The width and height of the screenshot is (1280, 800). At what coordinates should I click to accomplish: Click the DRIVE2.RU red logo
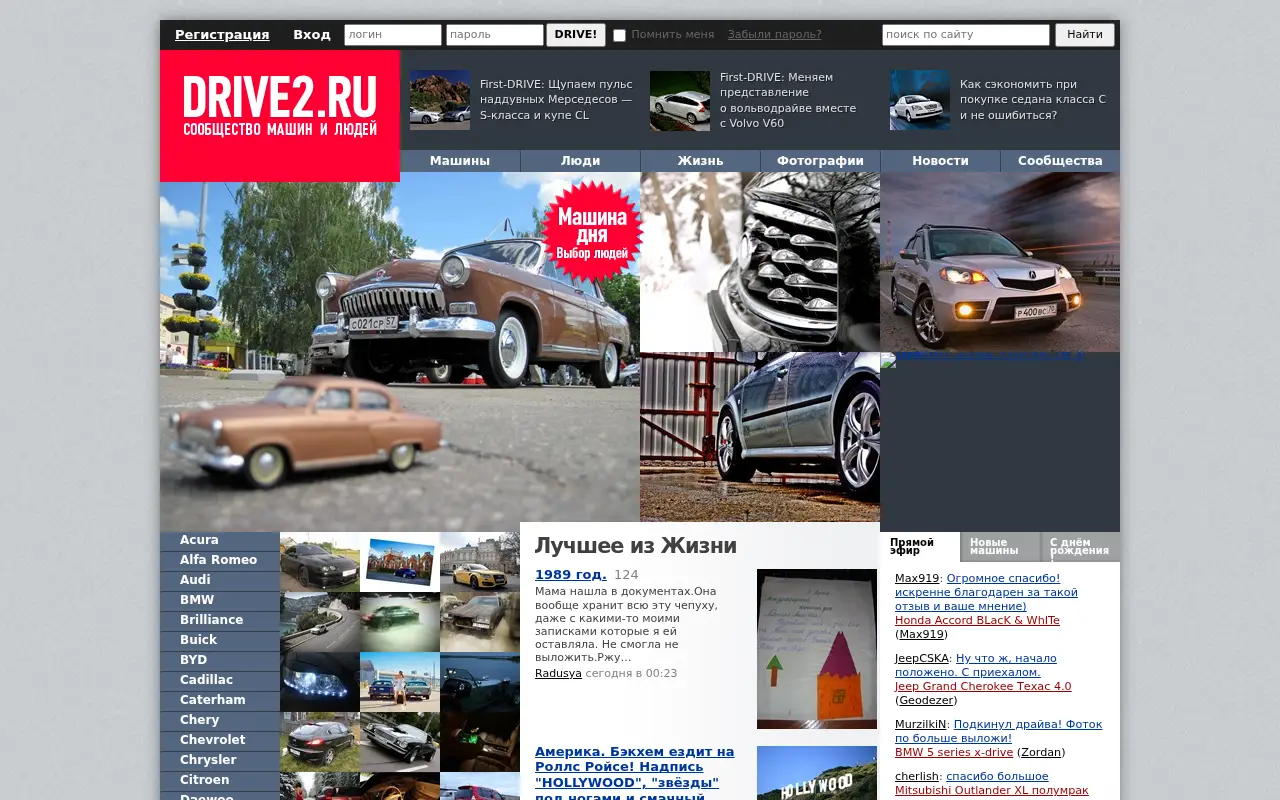(280, 116)
